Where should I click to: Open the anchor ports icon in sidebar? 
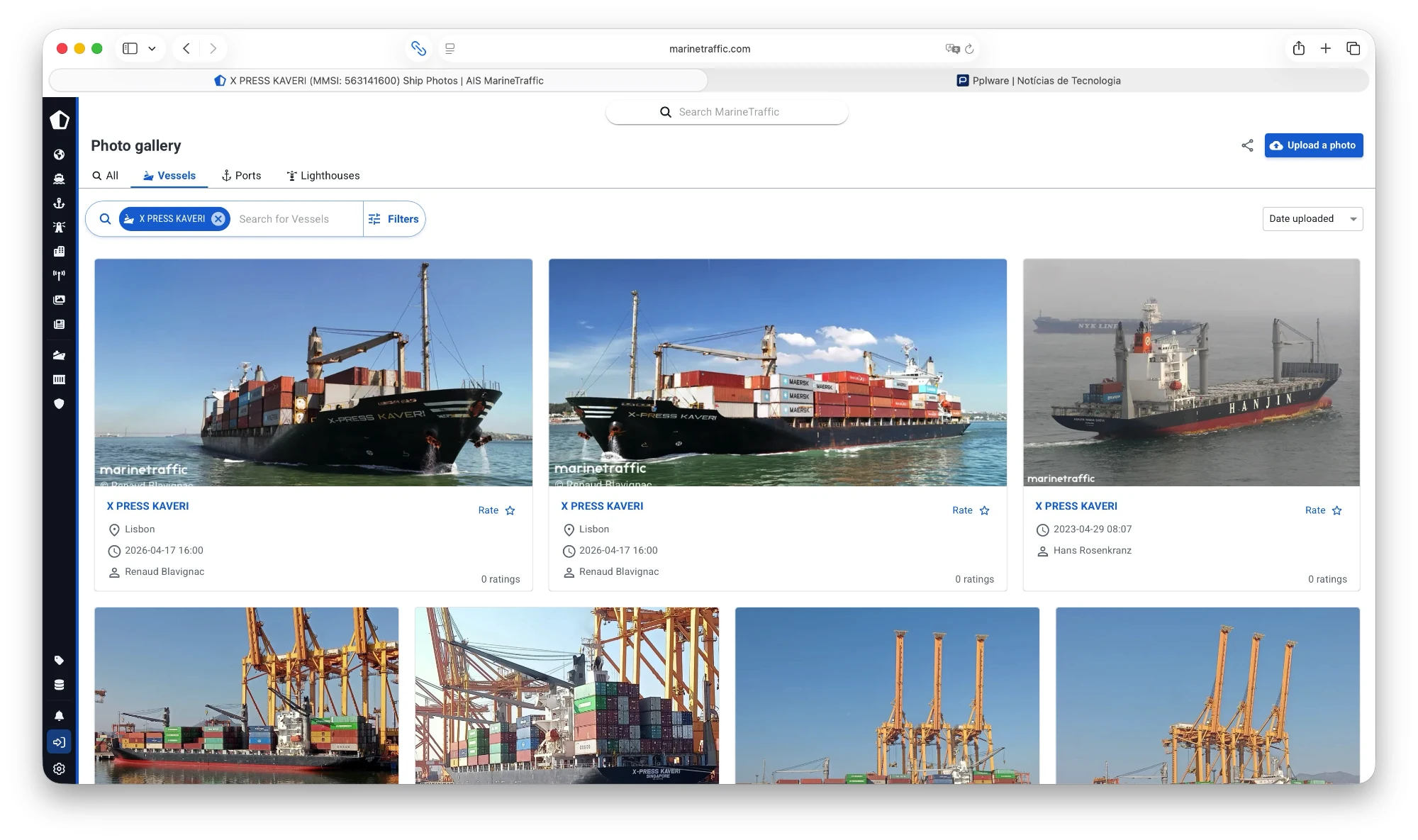(x=59, y=203)
